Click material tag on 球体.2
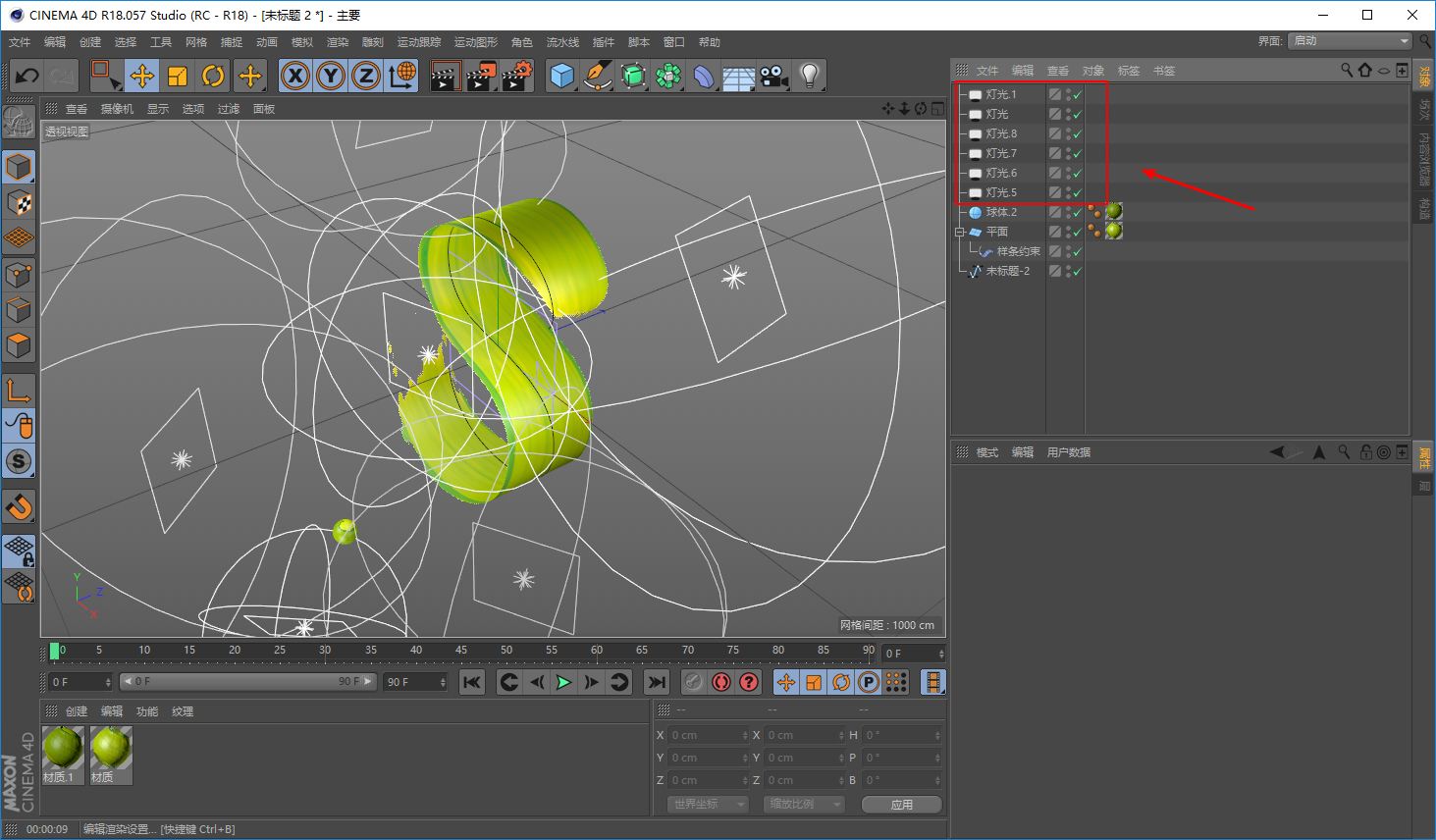 click(1114, 211)
